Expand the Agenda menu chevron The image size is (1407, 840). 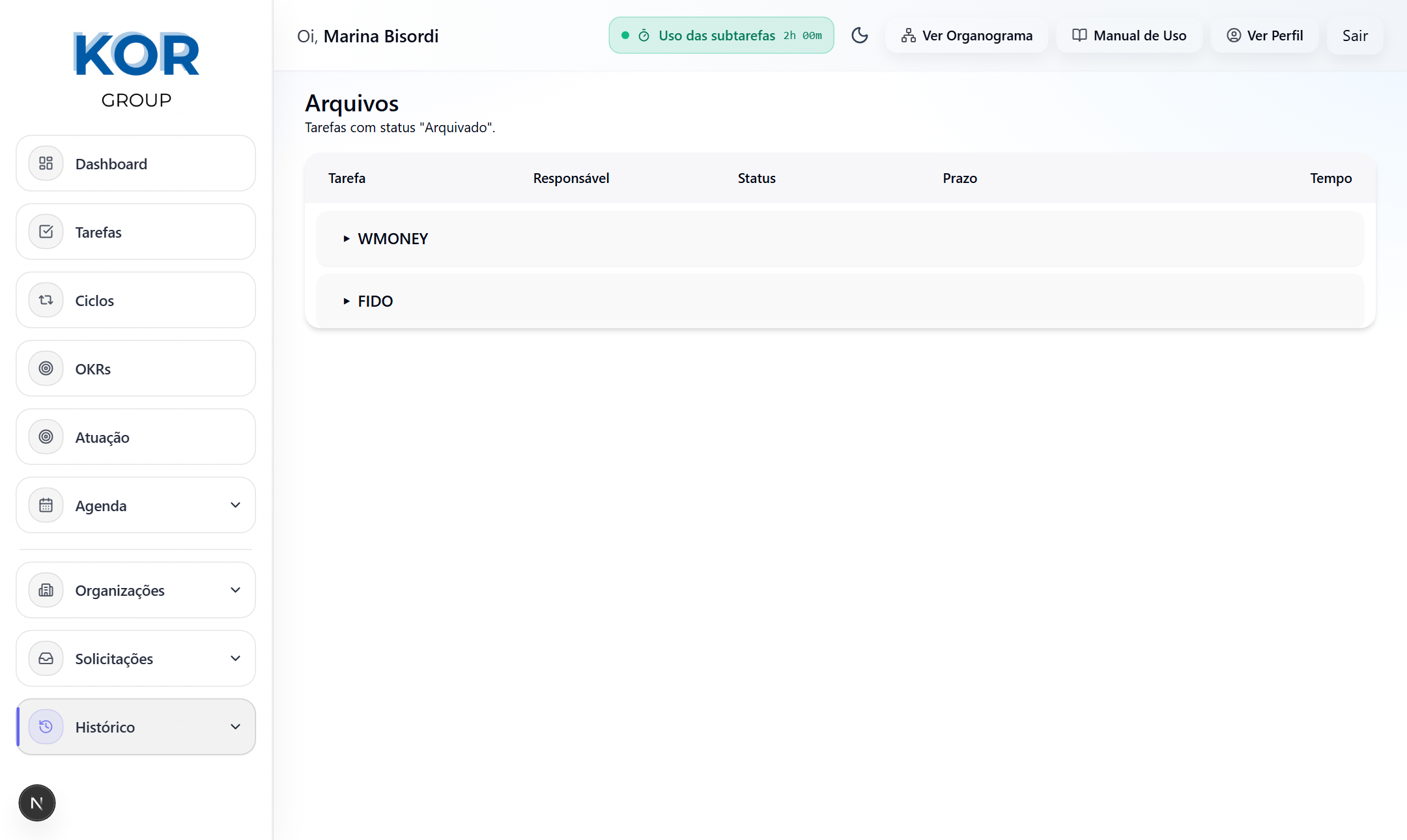(x=235, y=505)
